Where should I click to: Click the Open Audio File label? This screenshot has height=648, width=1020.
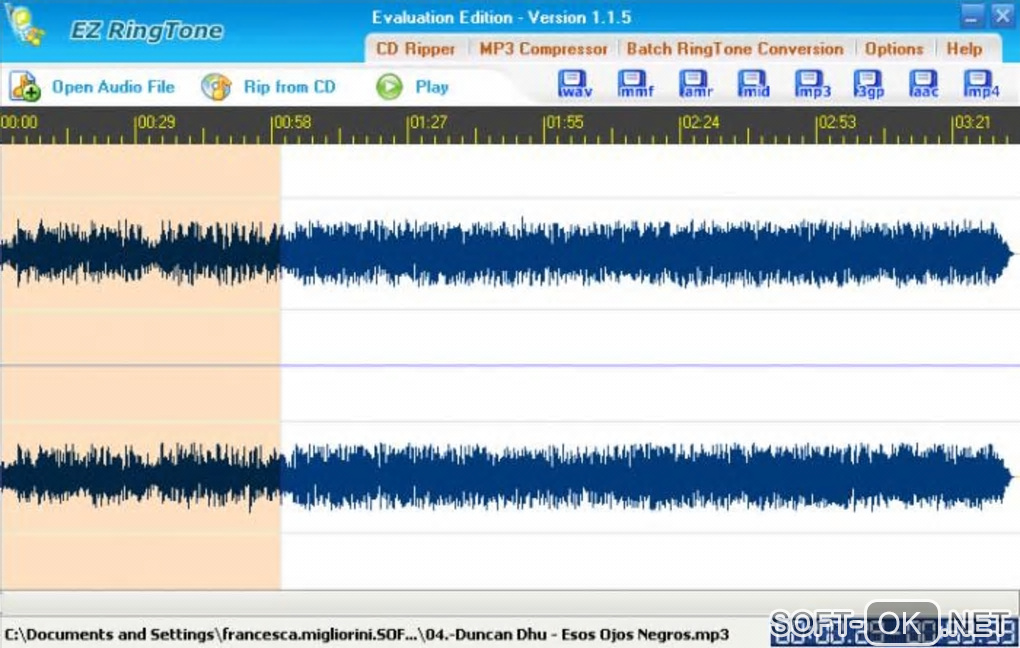pyautogui.click(x=113, y=87)
